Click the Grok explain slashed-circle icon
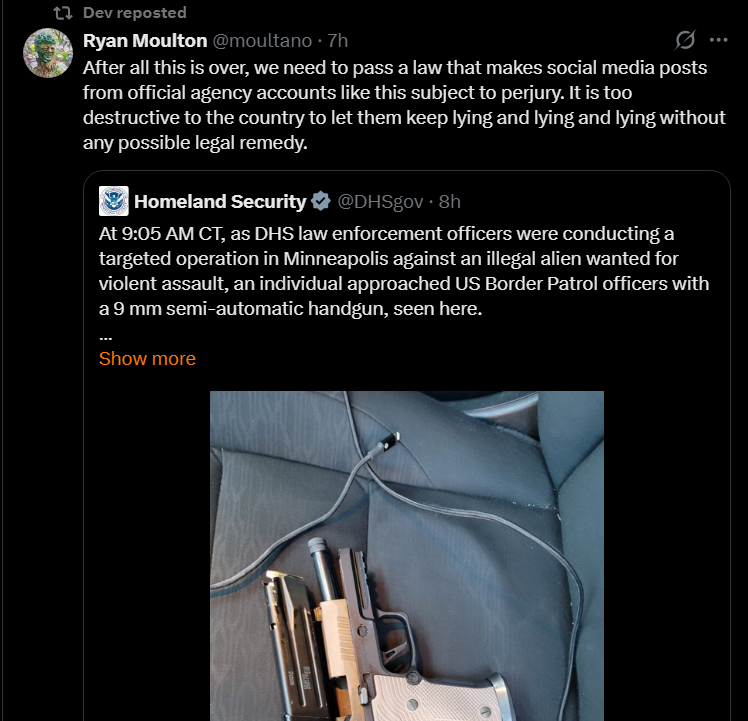The height and width of the screenshot is (721, 748). (685, 40)
